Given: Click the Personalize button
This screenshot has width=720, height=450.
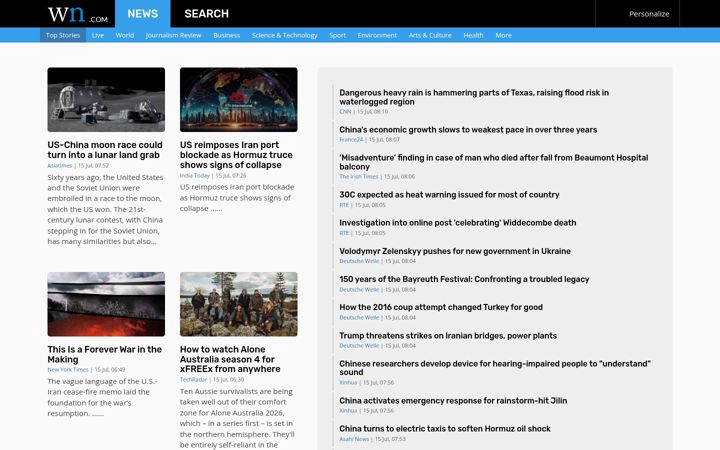Looking at the screenshot, I should point(649,14).
